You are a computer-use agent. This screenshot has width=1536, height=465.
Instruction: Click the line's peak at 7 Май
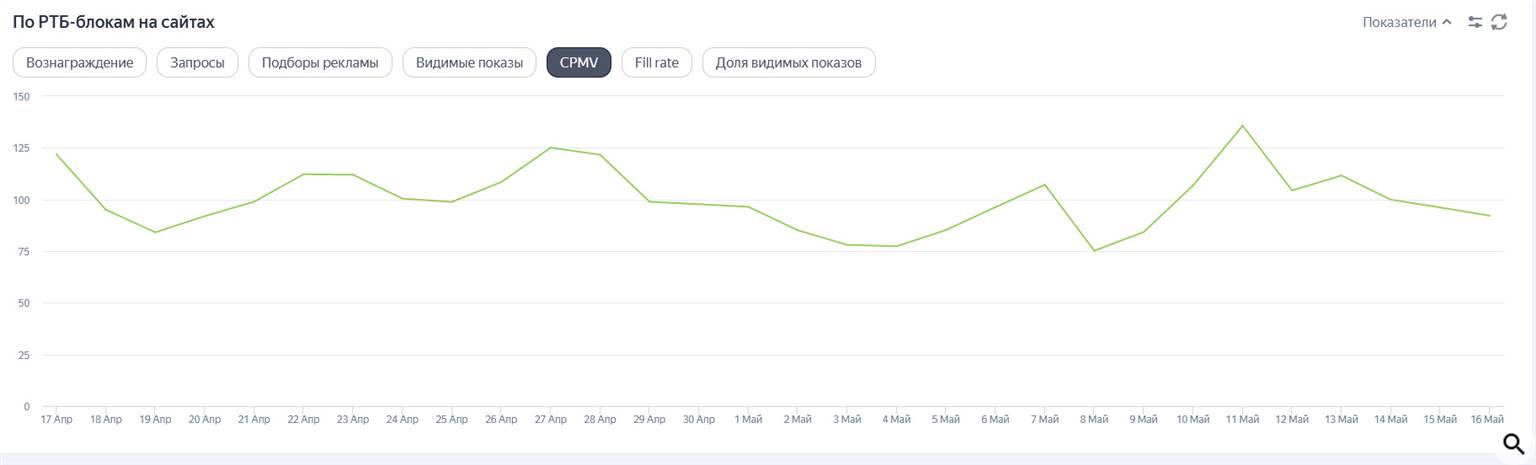(1045, 184)
